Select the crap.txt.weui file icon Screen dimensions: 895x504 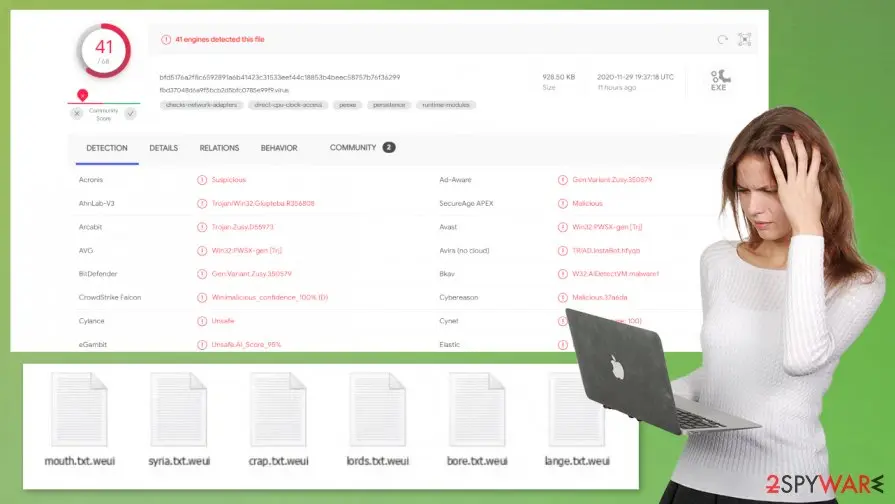click(278, 409)
